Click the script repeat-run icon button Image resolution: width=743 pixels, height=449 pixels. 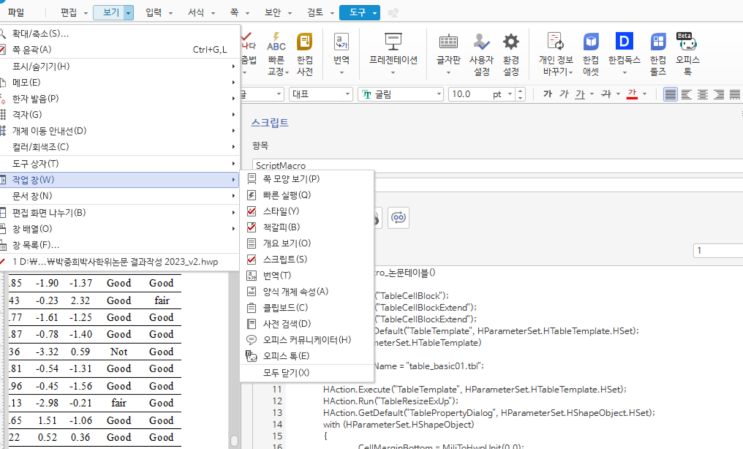399,218
